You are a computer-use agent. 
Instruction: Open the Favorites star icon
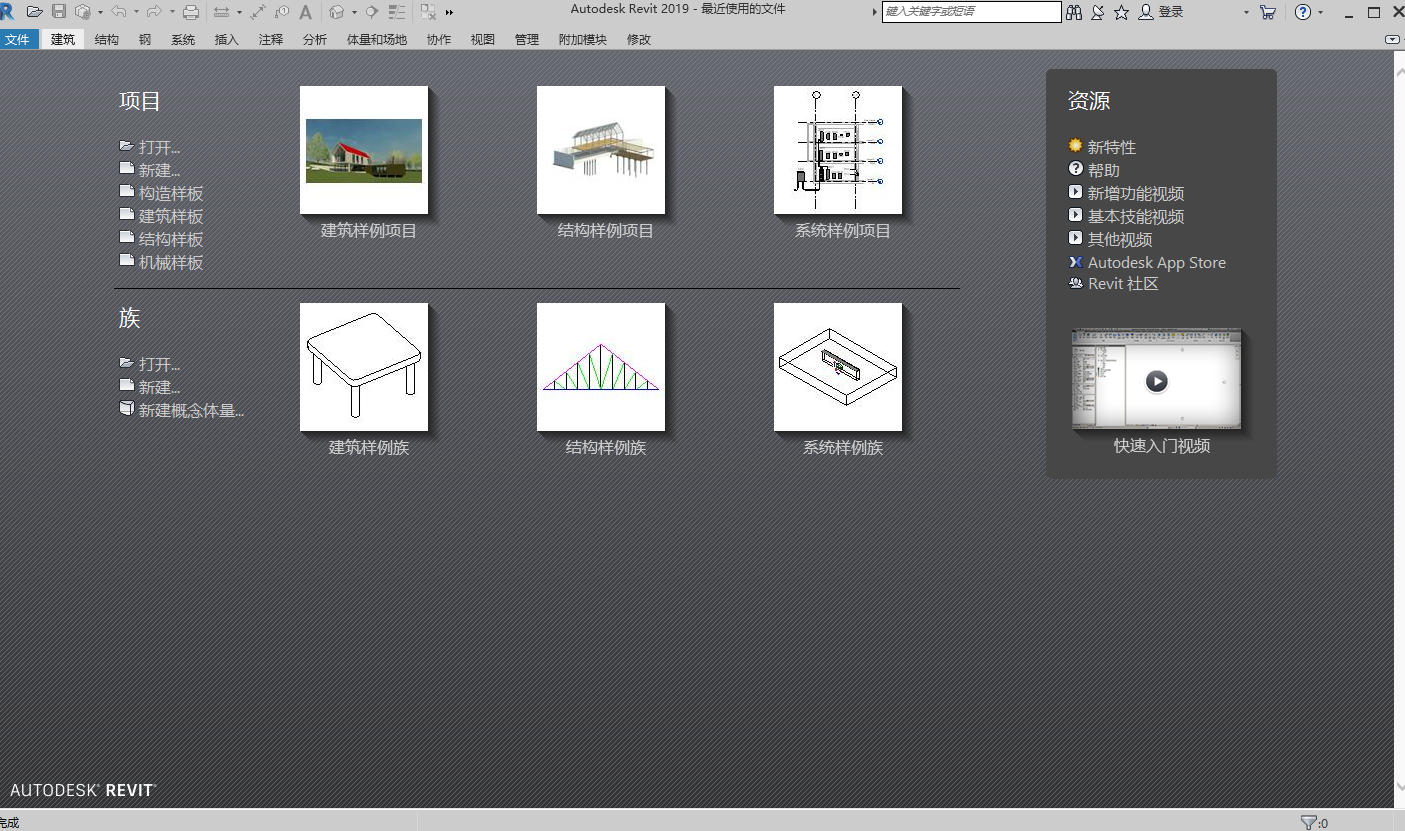(x=1119, y=13)
